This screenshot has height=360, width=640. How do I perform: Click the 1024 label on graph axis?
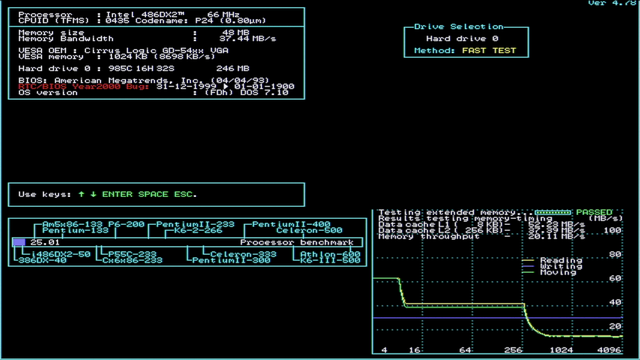pos(561,350)
